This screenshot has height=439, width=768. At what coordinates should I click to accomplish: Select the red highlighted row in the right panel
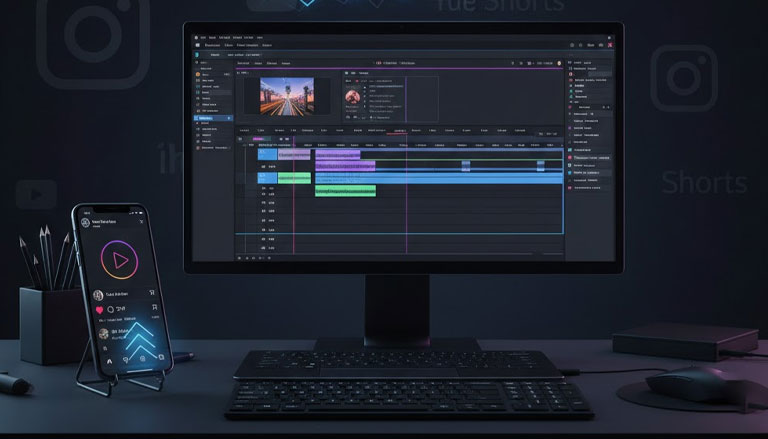tap(590, 157)
